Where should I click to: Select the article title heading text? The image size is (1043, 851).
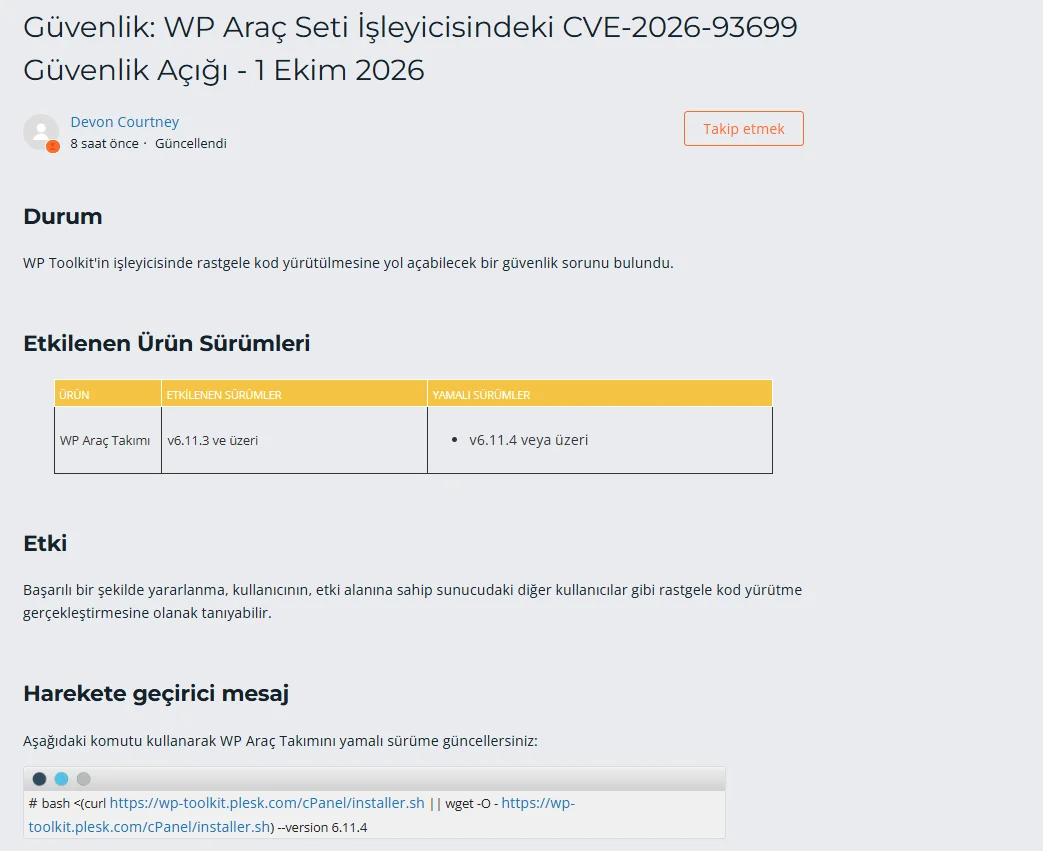410,49
